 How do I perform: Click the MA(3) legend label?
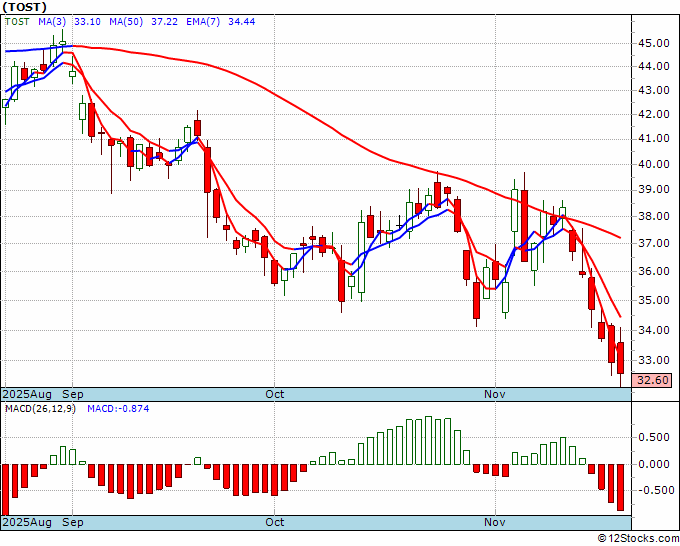(x=52, y=22)
